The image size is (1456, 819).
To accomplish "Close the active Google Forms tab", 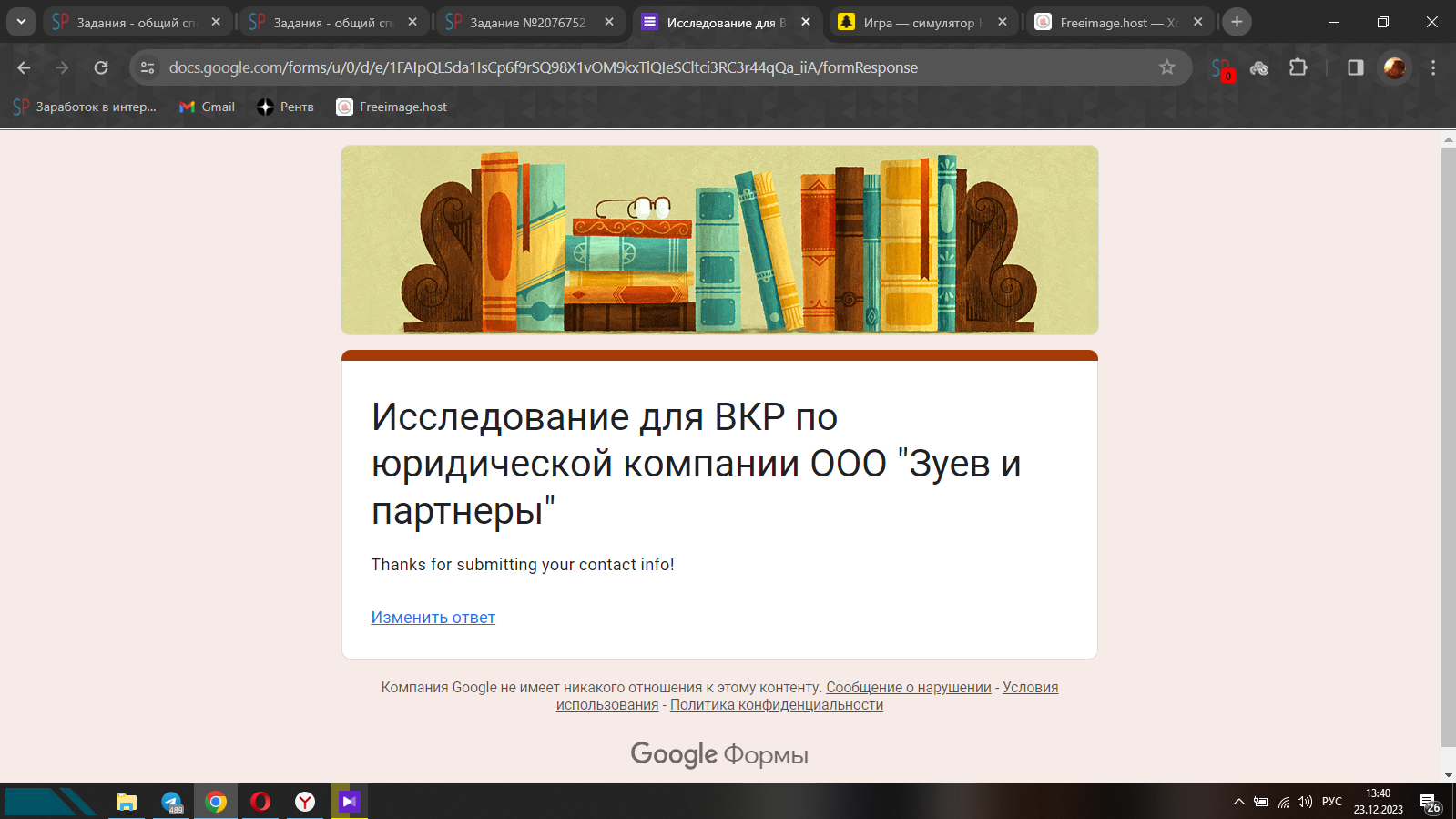I will [806, 22].
